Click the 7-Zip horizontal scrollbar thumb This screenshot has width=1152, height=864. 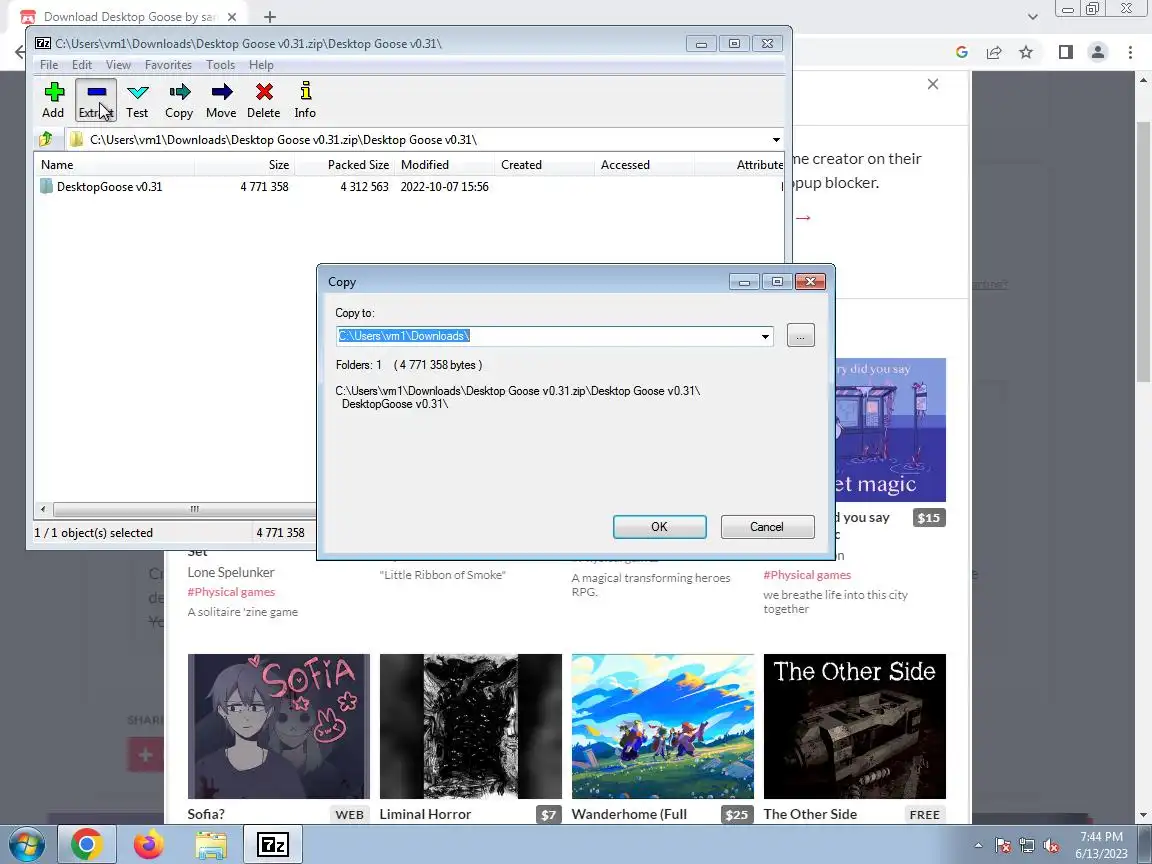(x=195, y=508)
